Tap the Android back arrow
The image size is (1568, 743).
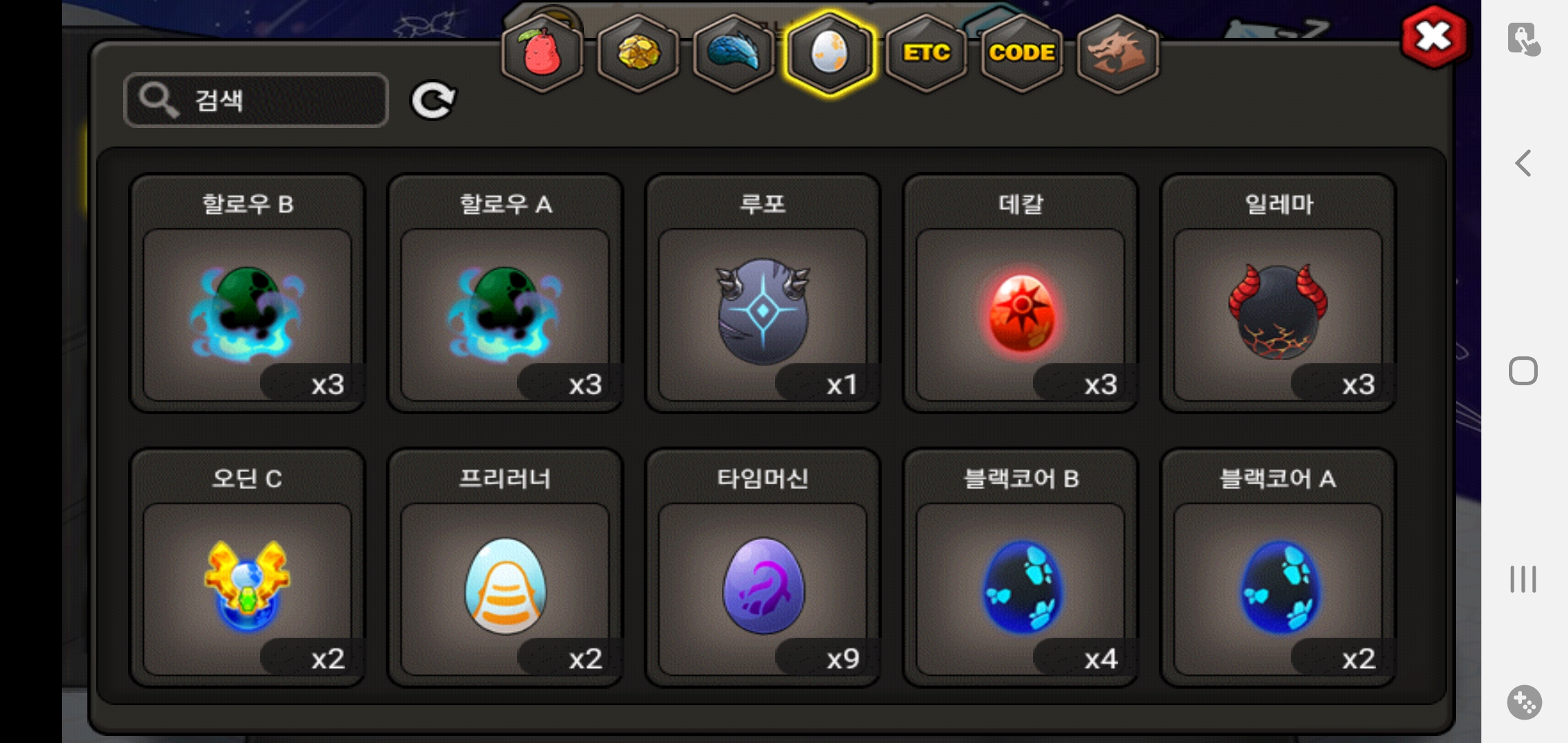(1523, 163)
